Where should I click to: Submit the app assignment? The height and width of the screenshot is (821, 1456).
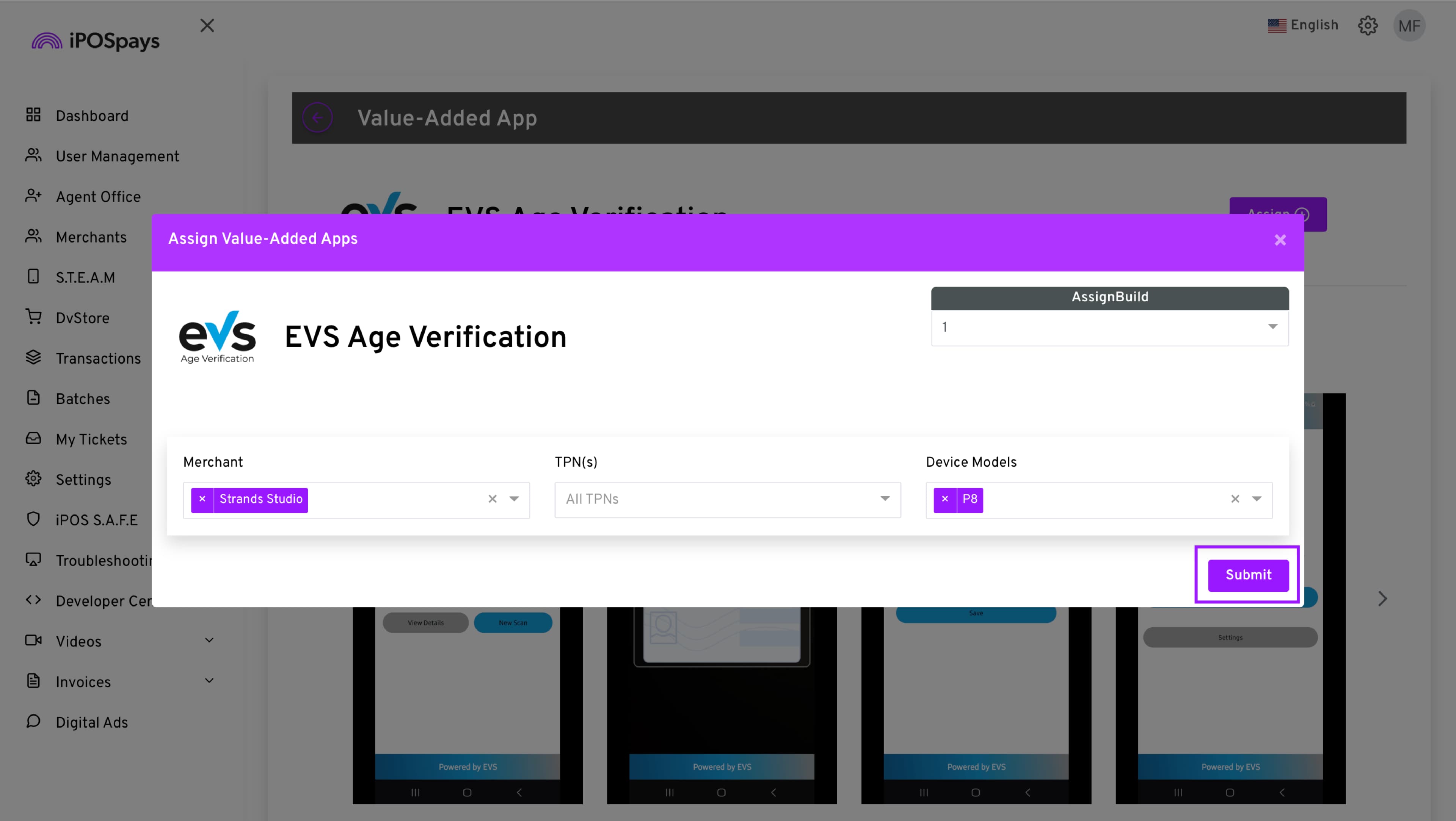[x=1248, y=575]
